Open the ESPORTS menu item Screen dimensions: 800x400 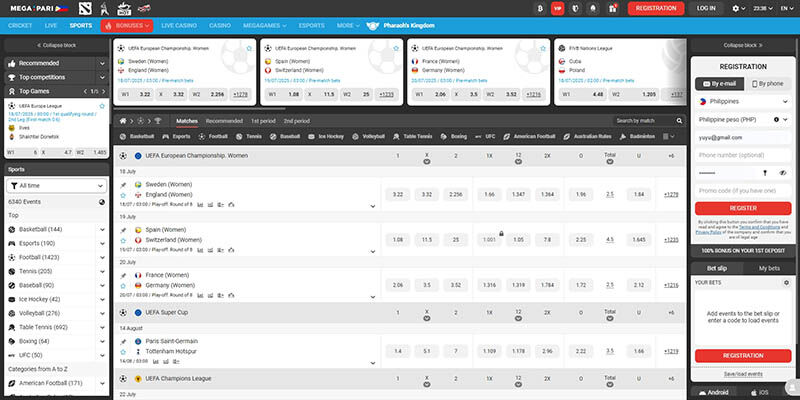pyautogui.click(x=311, y=26)
